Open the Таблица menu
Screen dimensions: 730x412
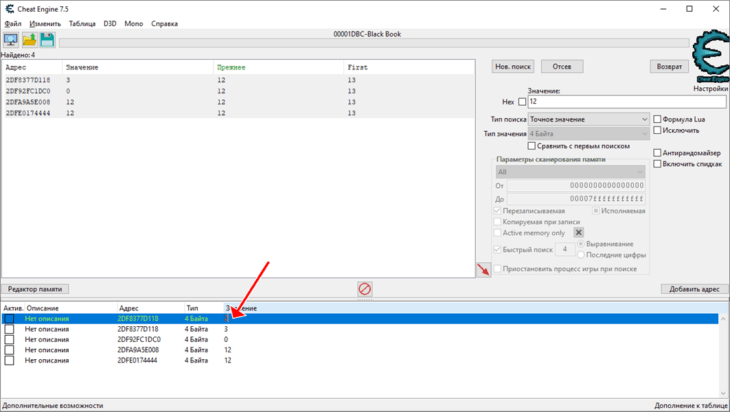pyautogui.click(x=82, y=24)
